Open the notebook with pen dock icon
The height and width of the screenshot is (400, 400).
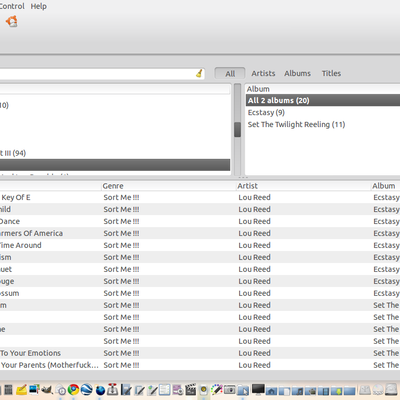pyautogui.click(x=127, y=389)
